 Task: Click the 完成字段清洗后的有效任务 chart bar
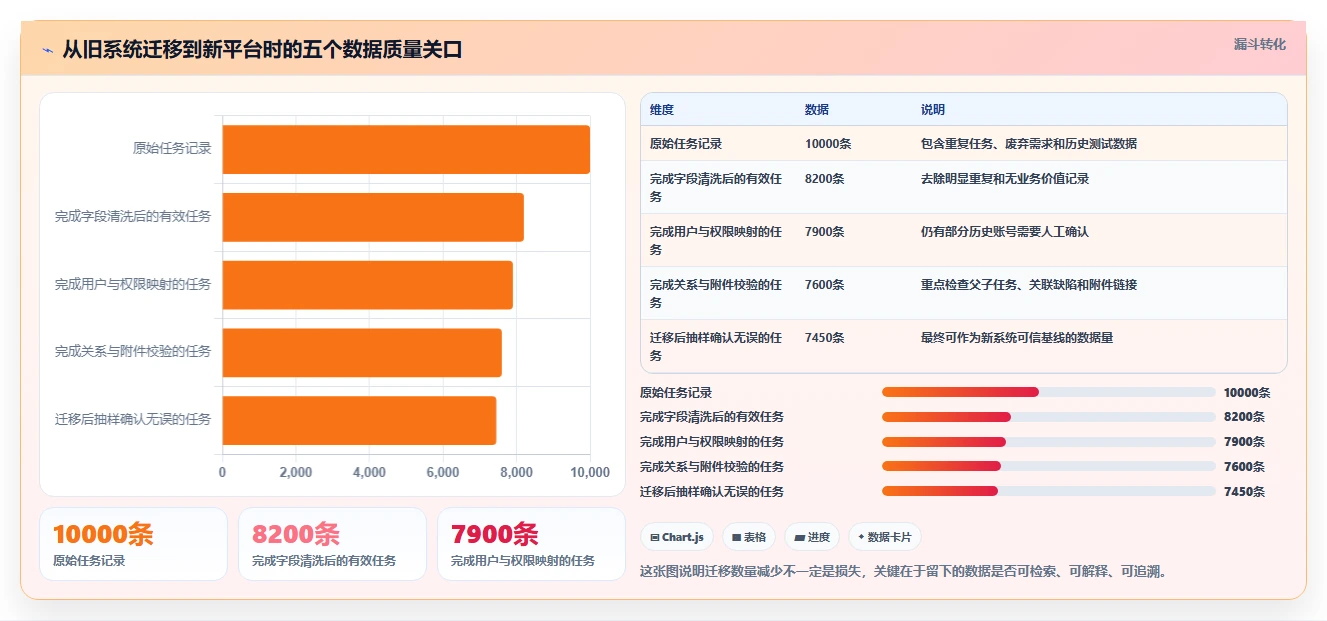373,217
